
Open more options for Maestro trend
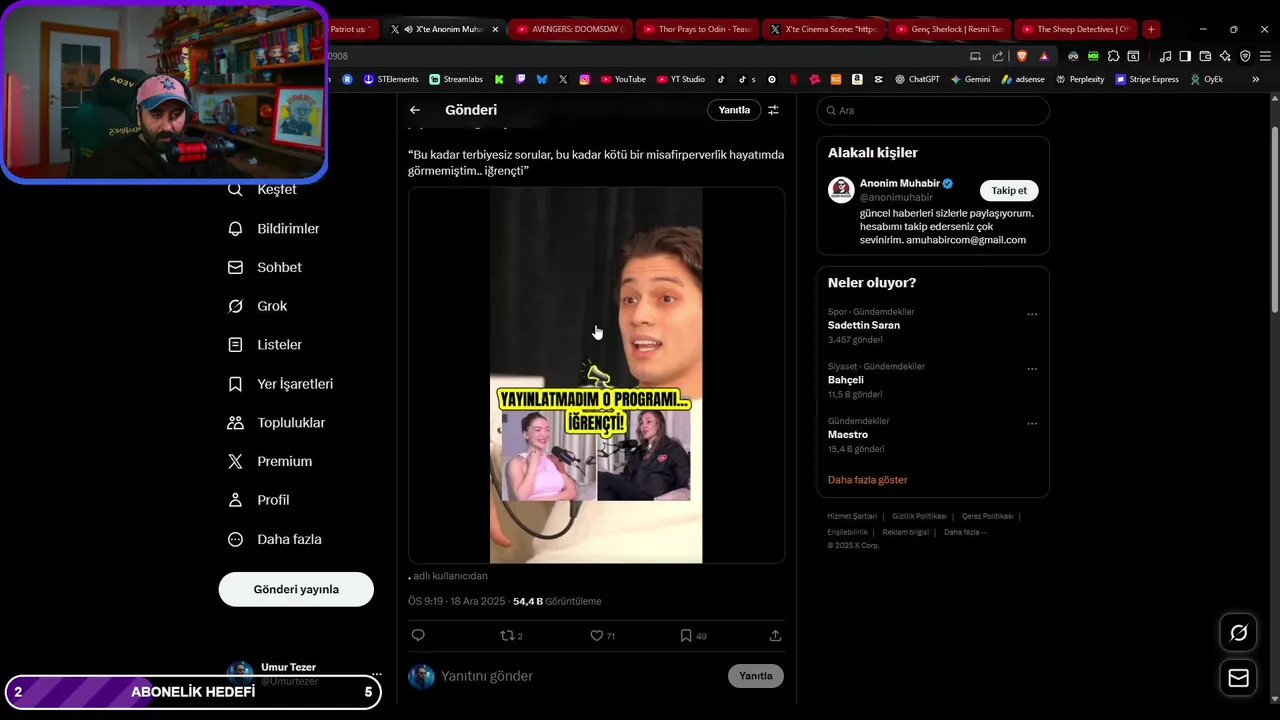1032,423
